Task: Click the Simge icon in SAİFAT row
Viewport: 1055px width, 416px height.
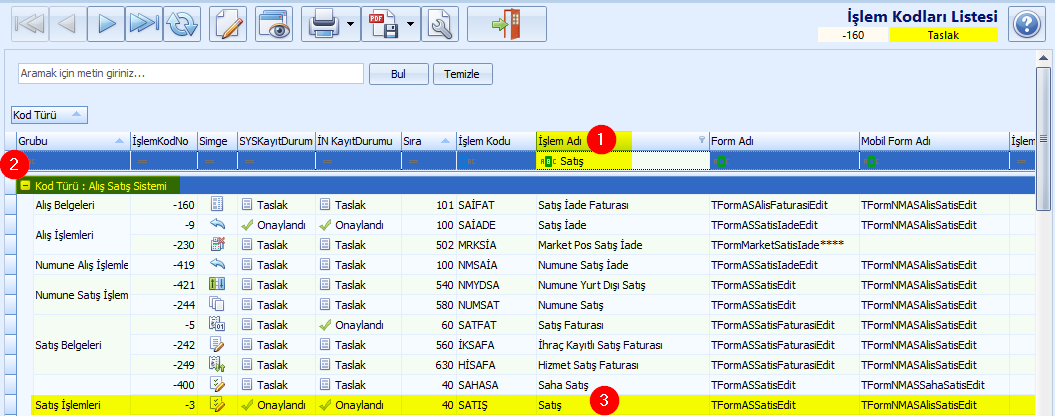Action: [217, 204]
